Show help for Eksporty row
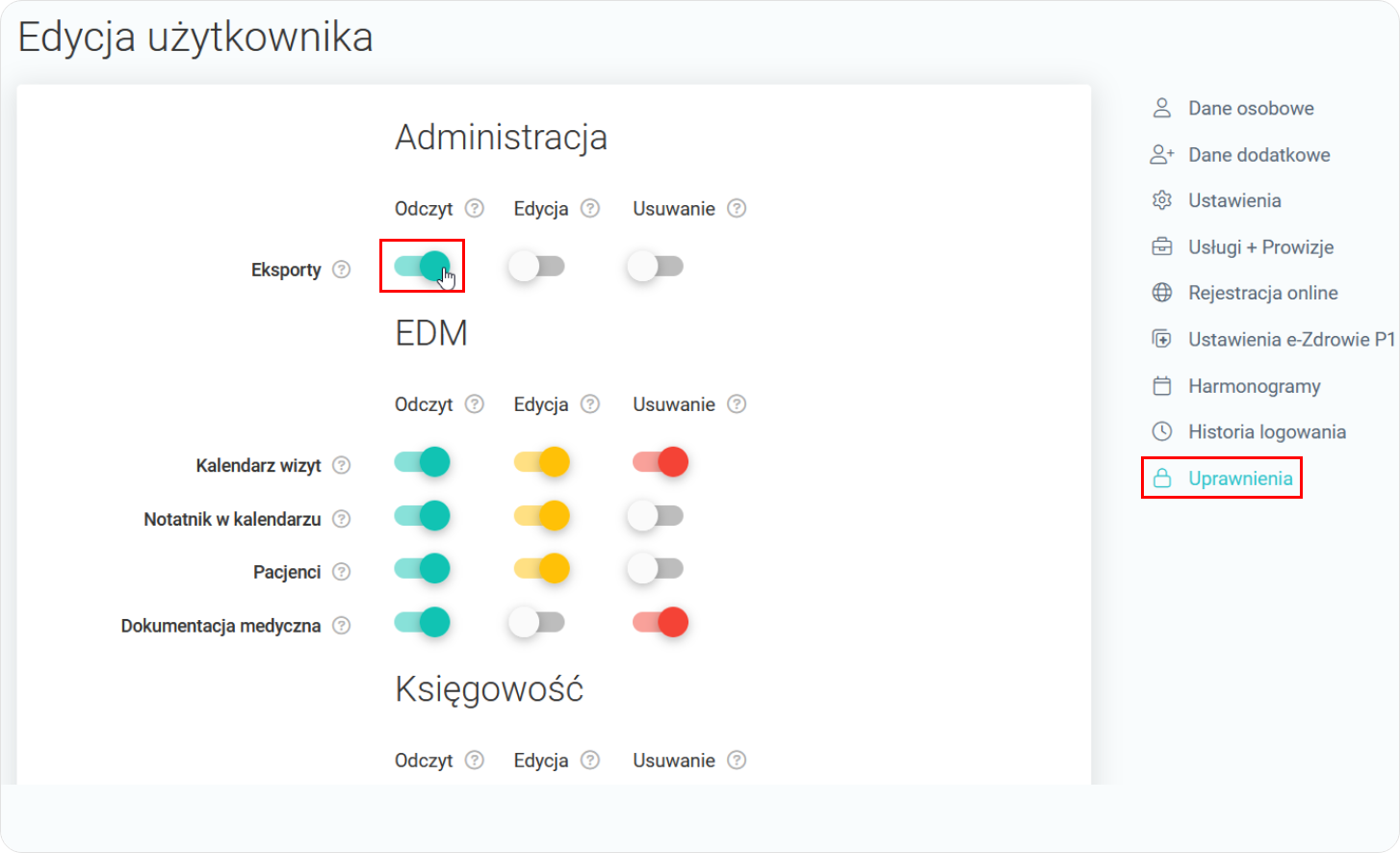The height and width of the screenshot is (853, 1400). tap(341, 270)
